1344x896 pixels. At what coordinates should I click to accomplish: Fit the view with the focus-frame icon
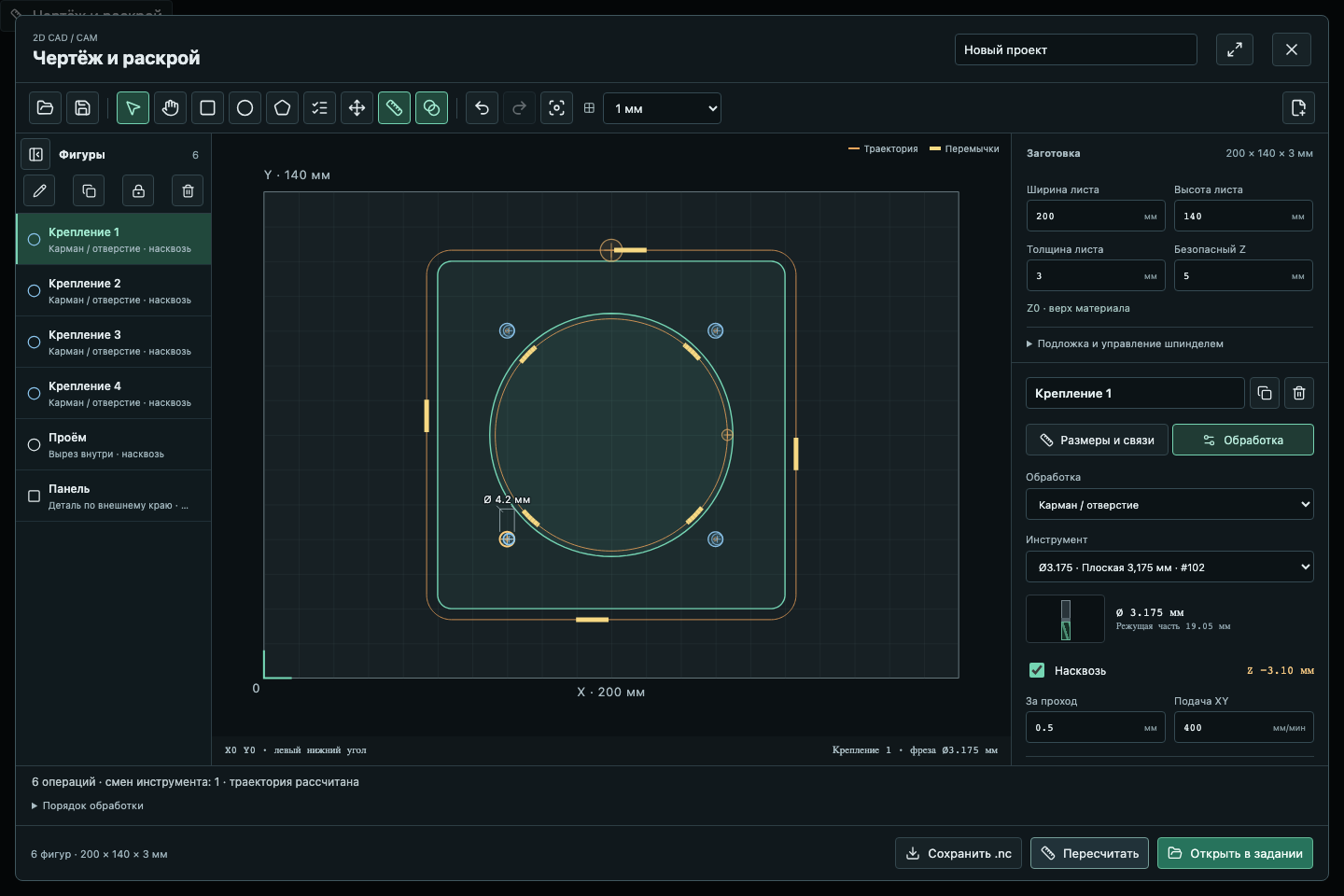[556, 108]
